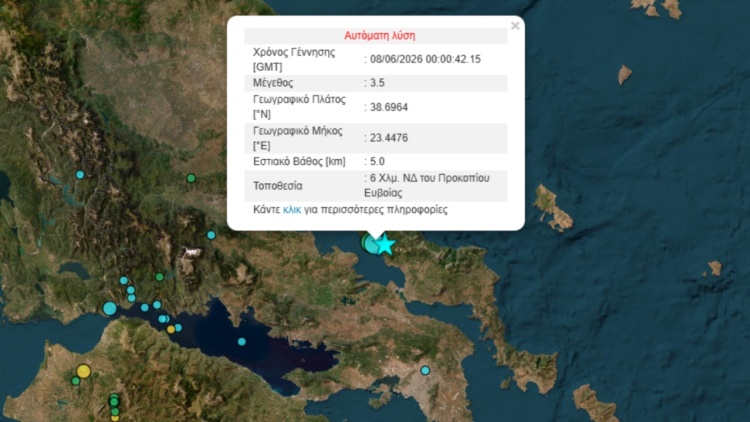Select the cyan marker in the northwest mountains

point(80,175)
